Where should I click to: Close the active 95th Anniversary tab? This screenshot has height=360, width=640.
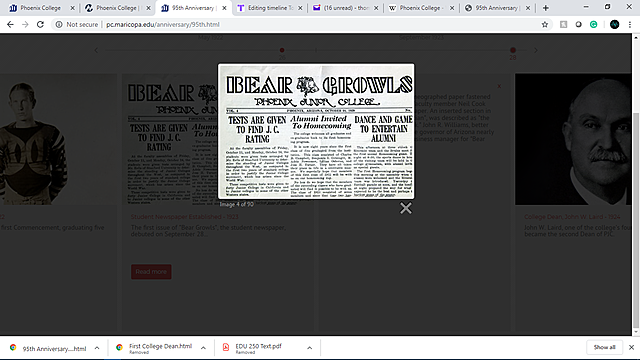coord(224,8)
